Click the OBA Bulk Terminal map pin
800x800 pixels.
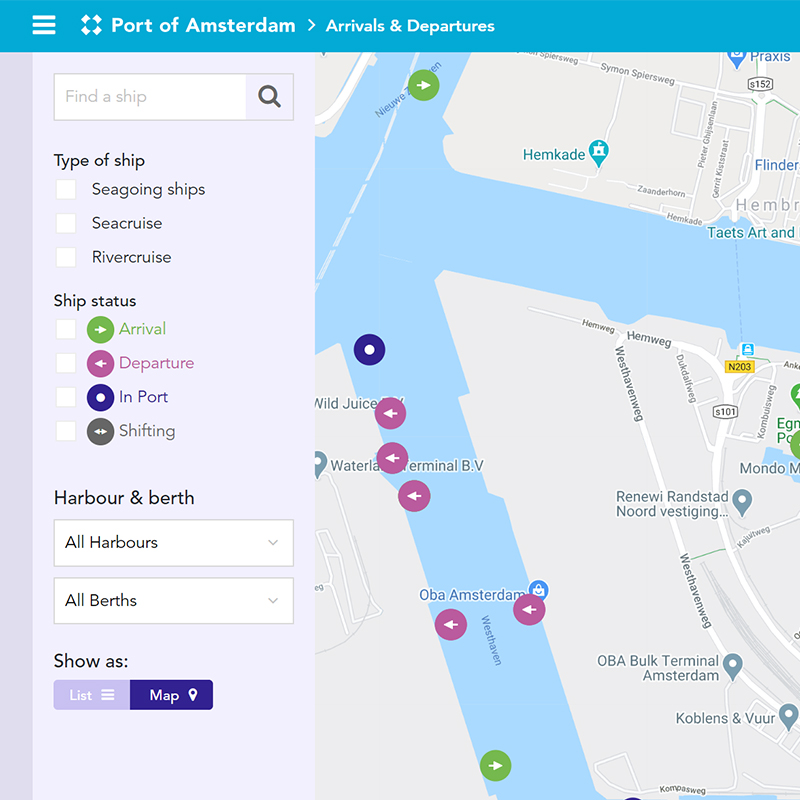point(733,665)
